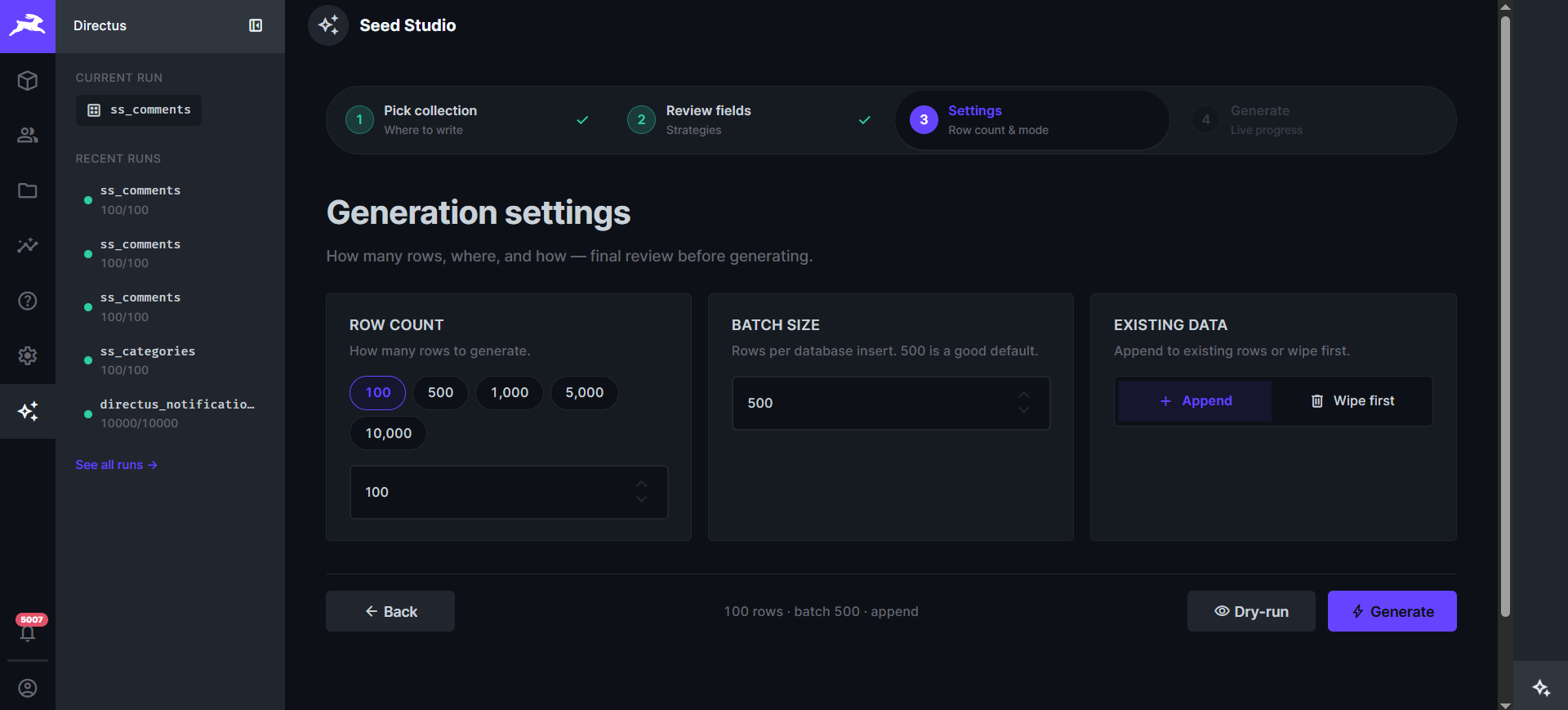Open the Documentation help icon
The image size is (1568, 710).
28,301
